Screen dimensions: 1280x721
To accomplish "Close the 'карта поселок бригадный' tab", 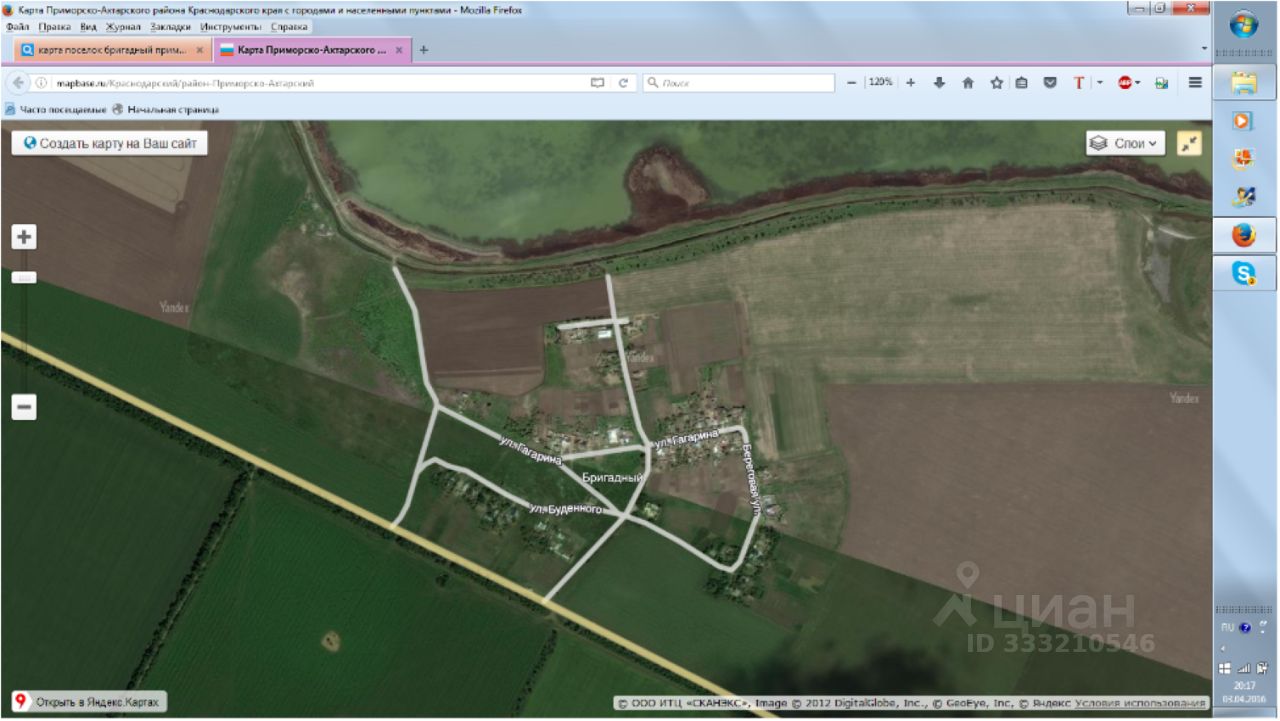I will [x=199, y=50].
